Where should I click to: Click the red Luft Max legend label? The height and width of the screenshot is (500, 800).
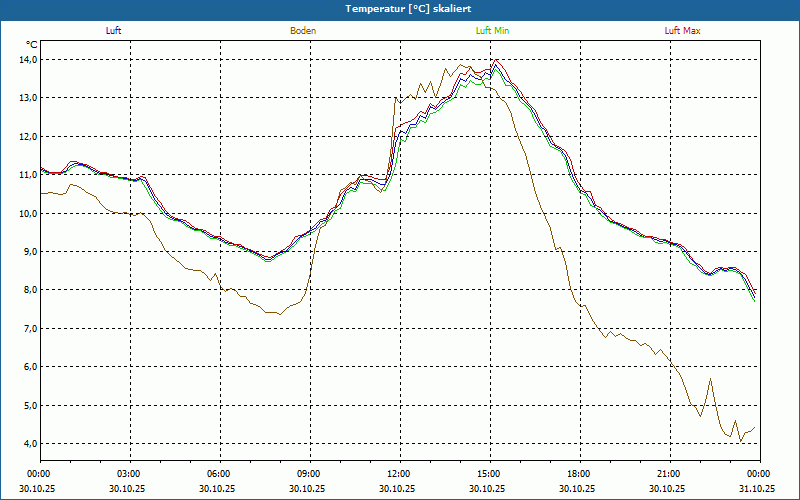[x=682, y=31]
